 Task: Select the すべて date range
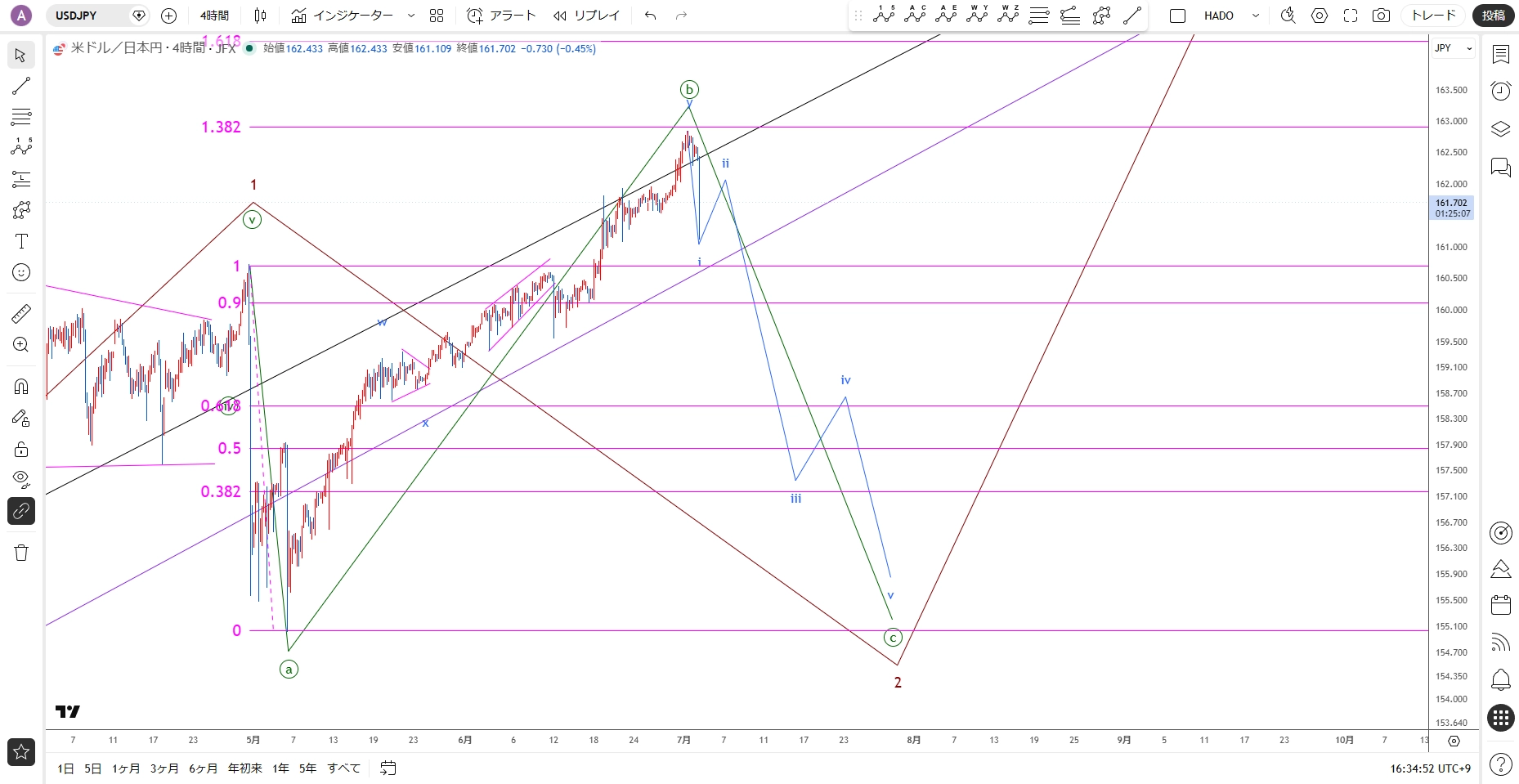(x=343, y=768)
